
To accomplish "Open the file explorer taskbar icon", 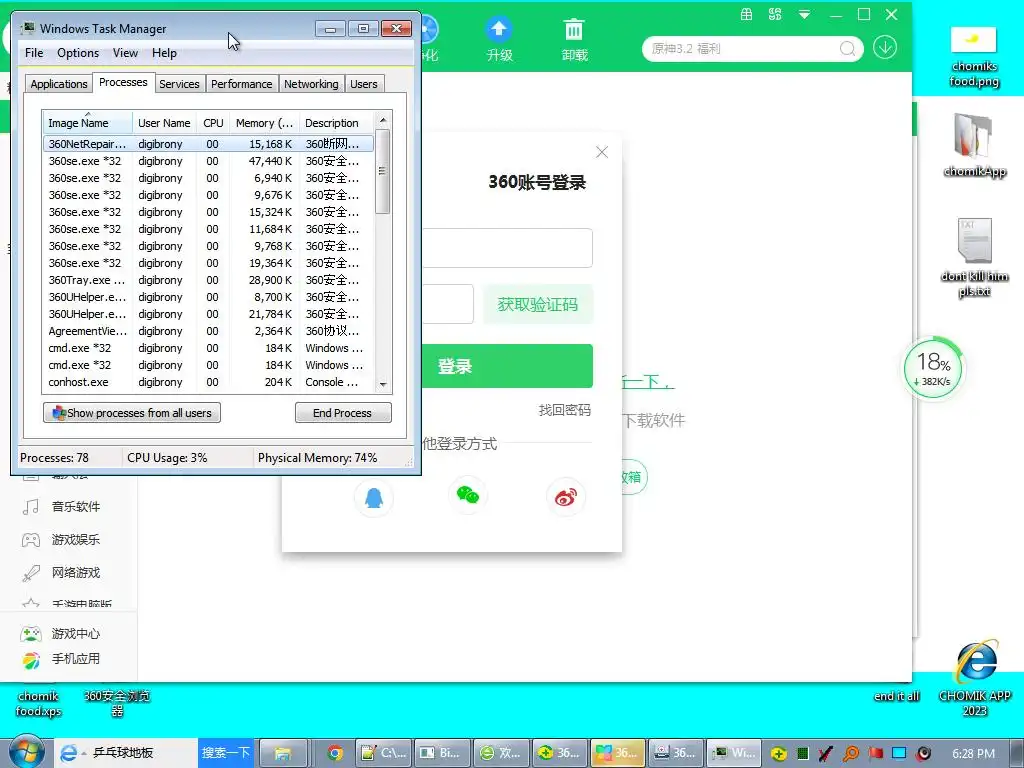I will 283,753.
